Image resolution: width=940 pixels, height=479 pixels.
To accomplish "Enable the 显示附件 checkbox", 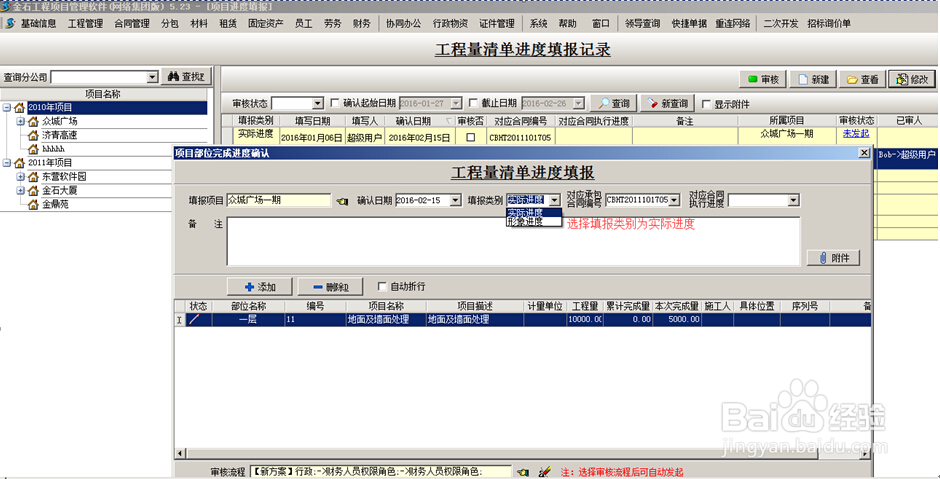I will coord(706,104).
